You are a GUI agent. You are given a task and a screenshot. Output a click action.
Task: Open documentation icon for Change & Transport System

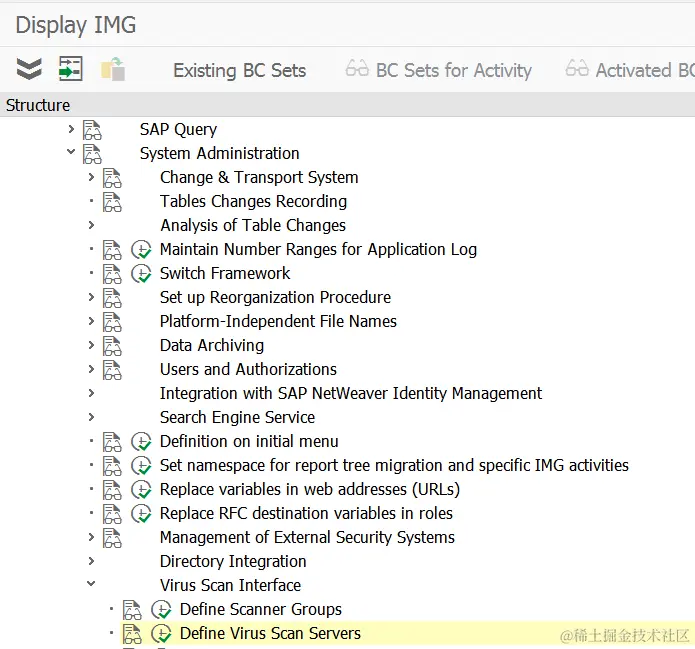coord(112,178)
